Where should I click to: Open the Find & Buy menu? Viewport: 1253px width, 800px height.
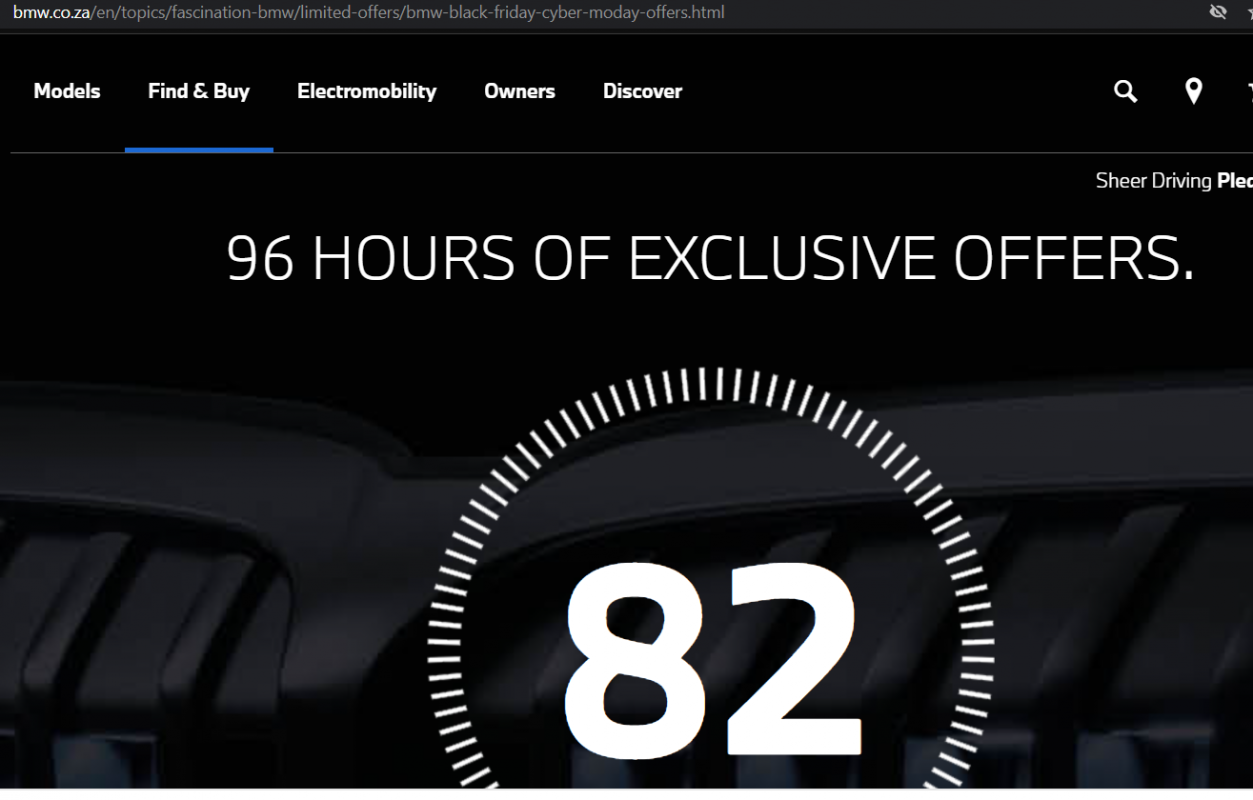[199, 91]
